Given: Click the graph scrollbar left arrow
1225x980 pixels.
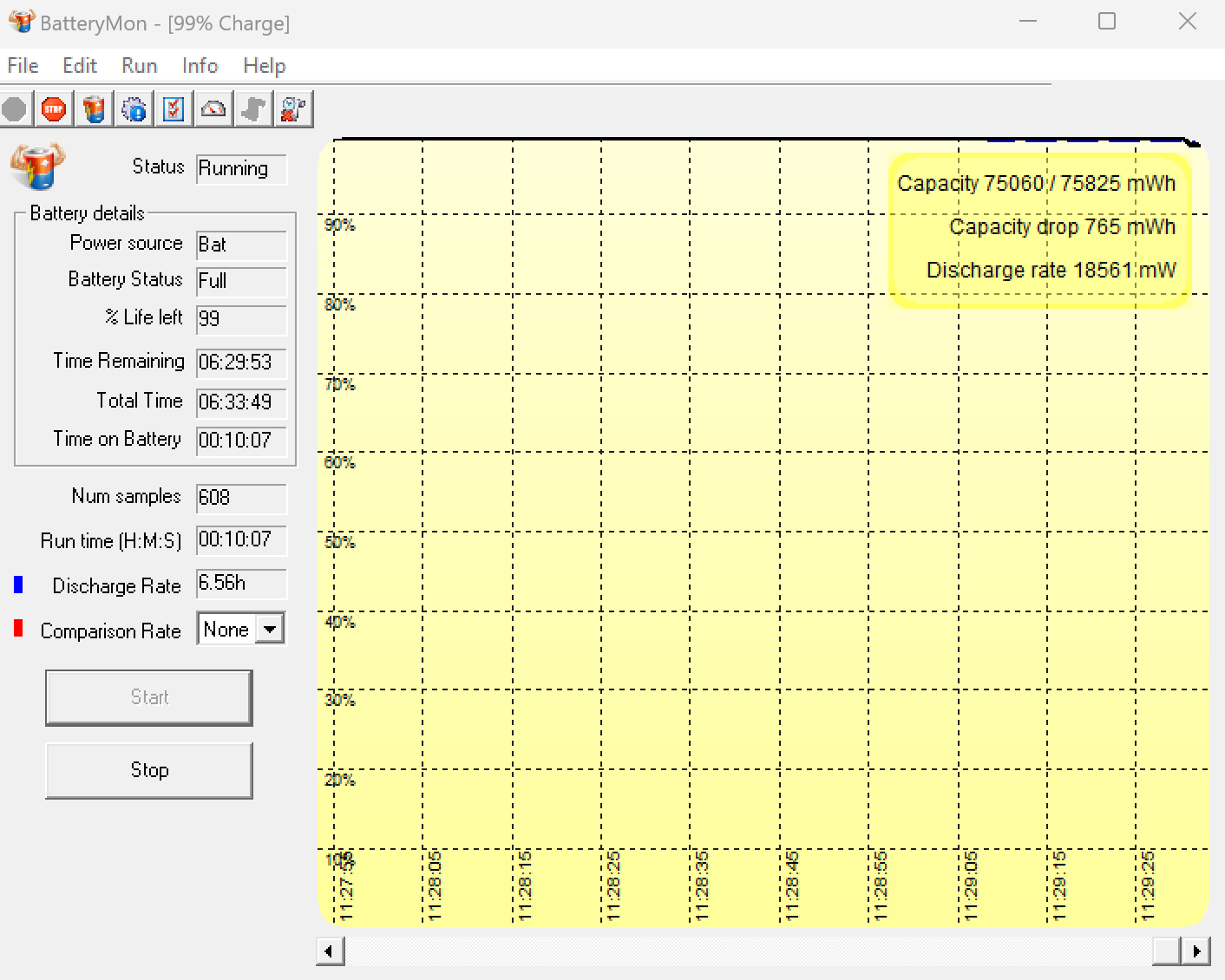Looking at the screenshot, I should click(330, 951).
